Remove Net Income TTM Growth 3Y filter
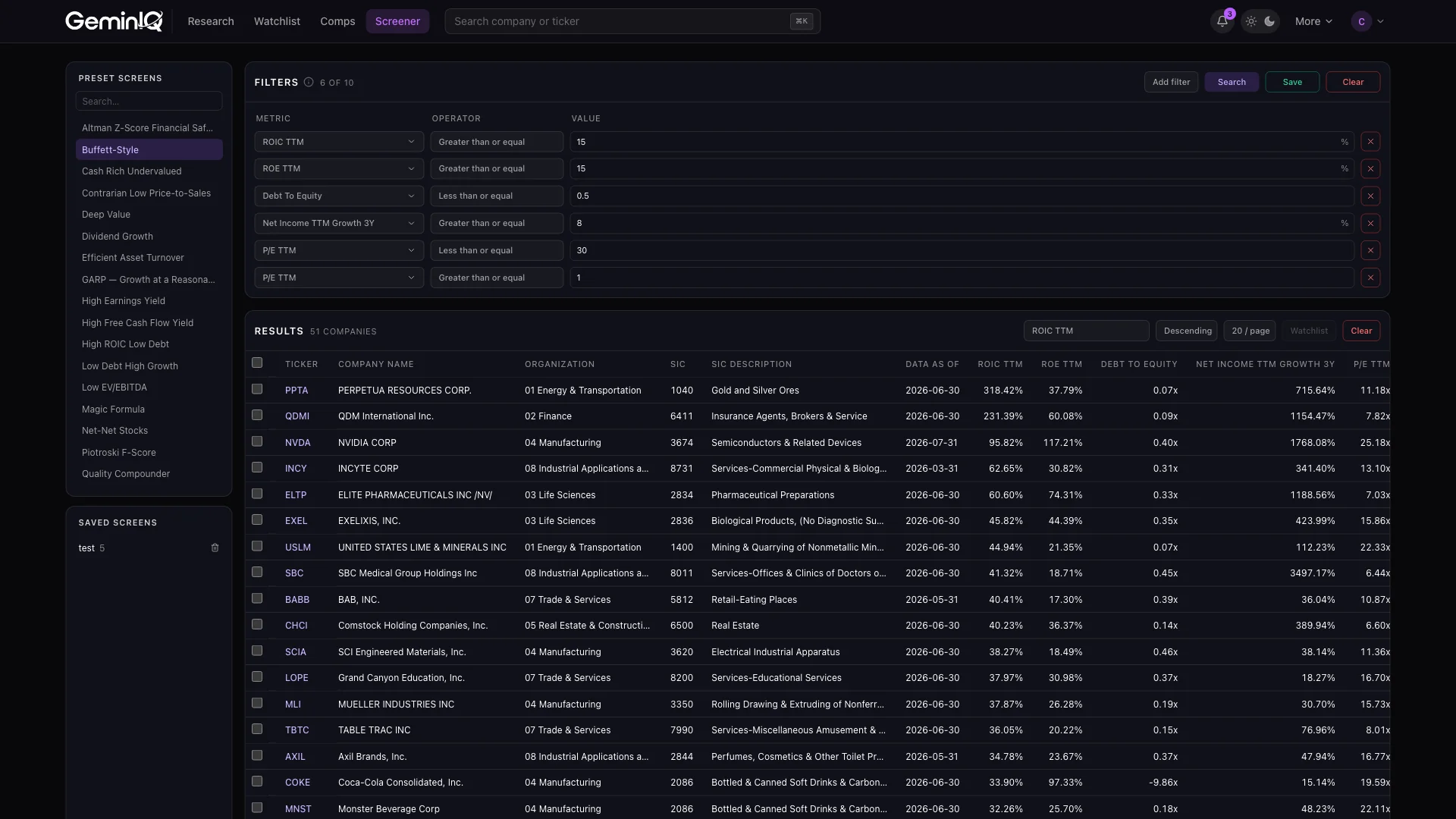 click(x=1370, y=223)
